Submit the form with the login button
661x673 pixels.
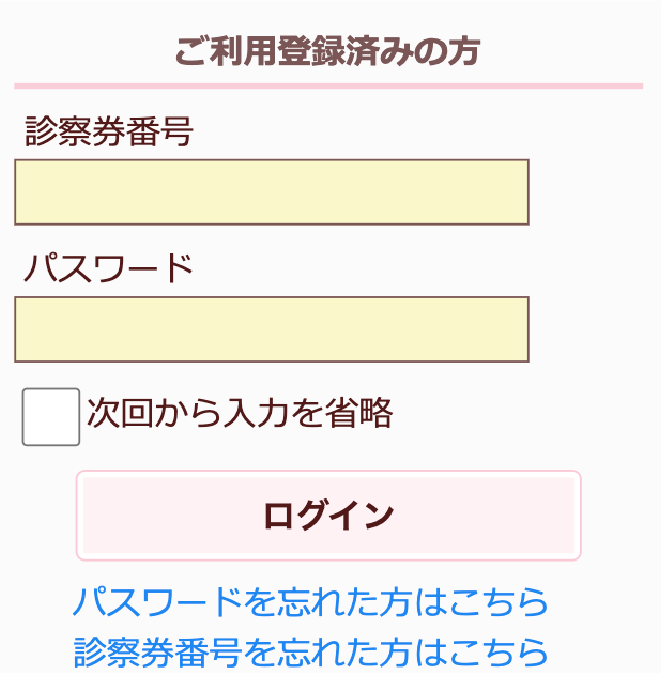[x=328, y=515]
